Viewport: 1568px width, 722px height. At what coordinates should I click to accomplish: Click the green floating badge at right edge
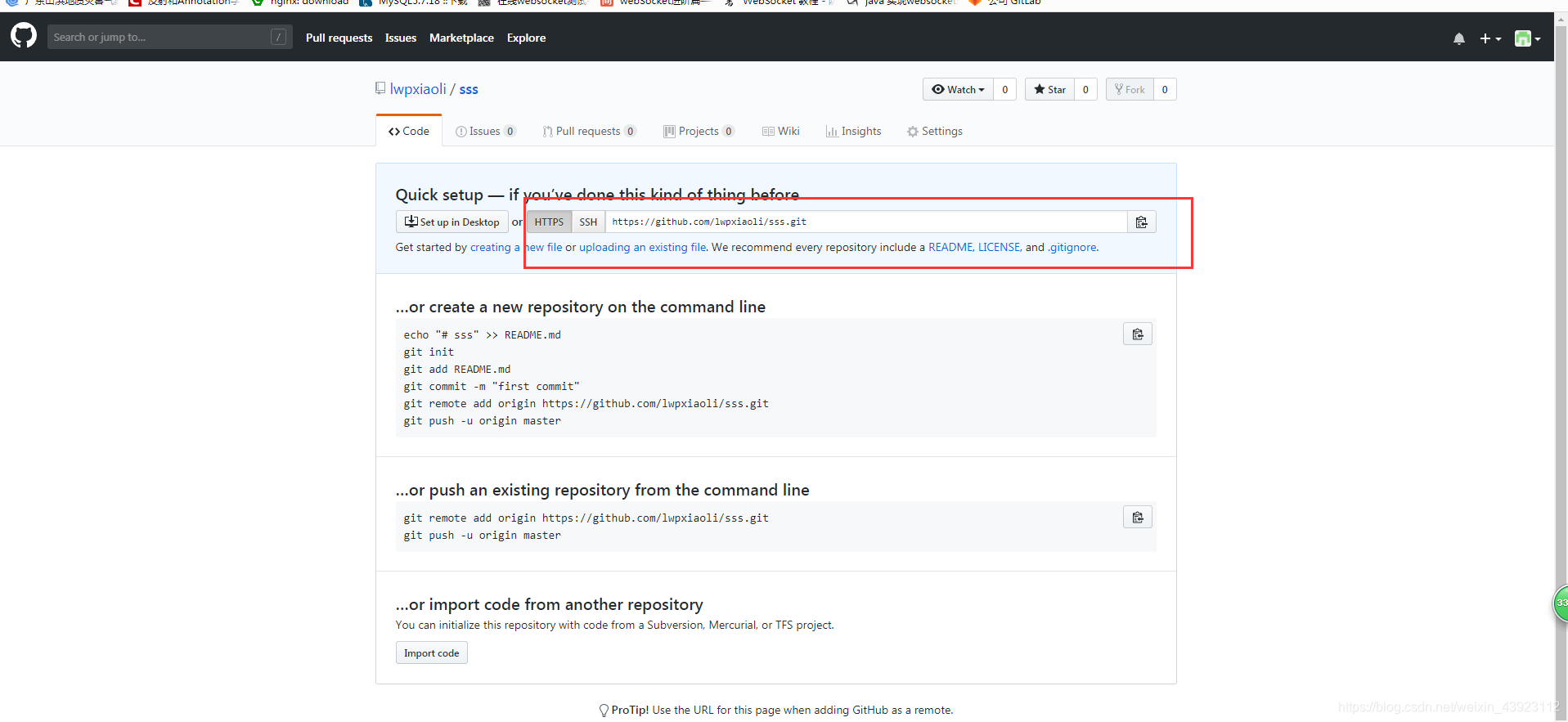point(1561,603)
